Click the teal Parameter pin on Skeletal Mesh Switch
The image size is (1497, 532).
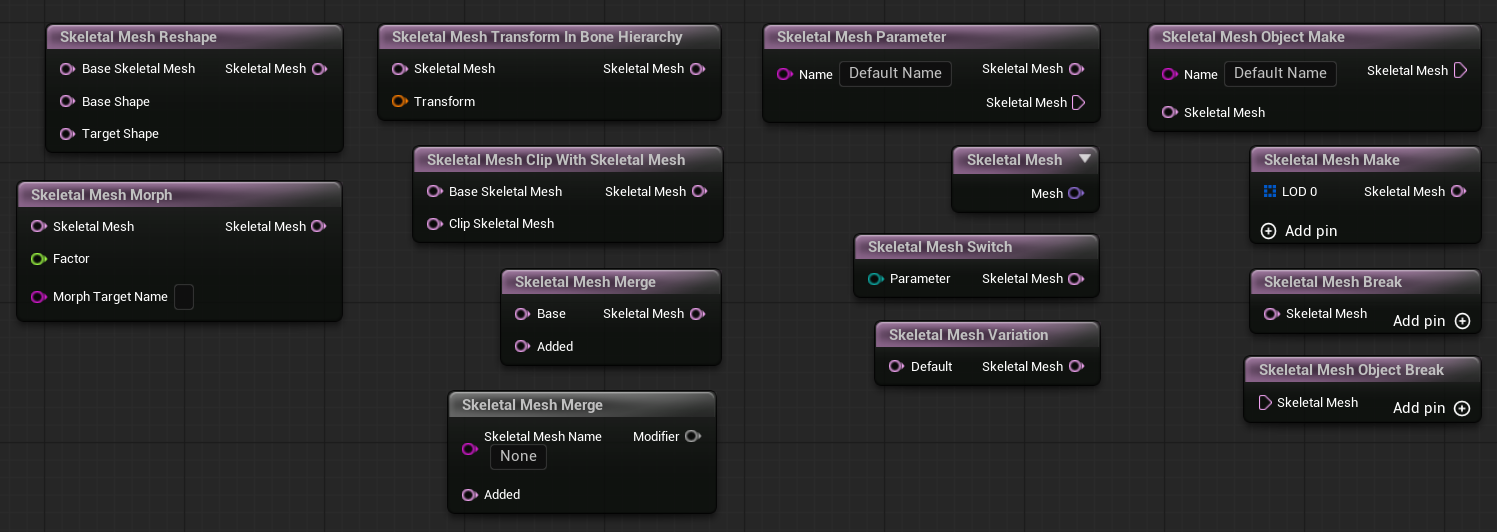[875, 279]
